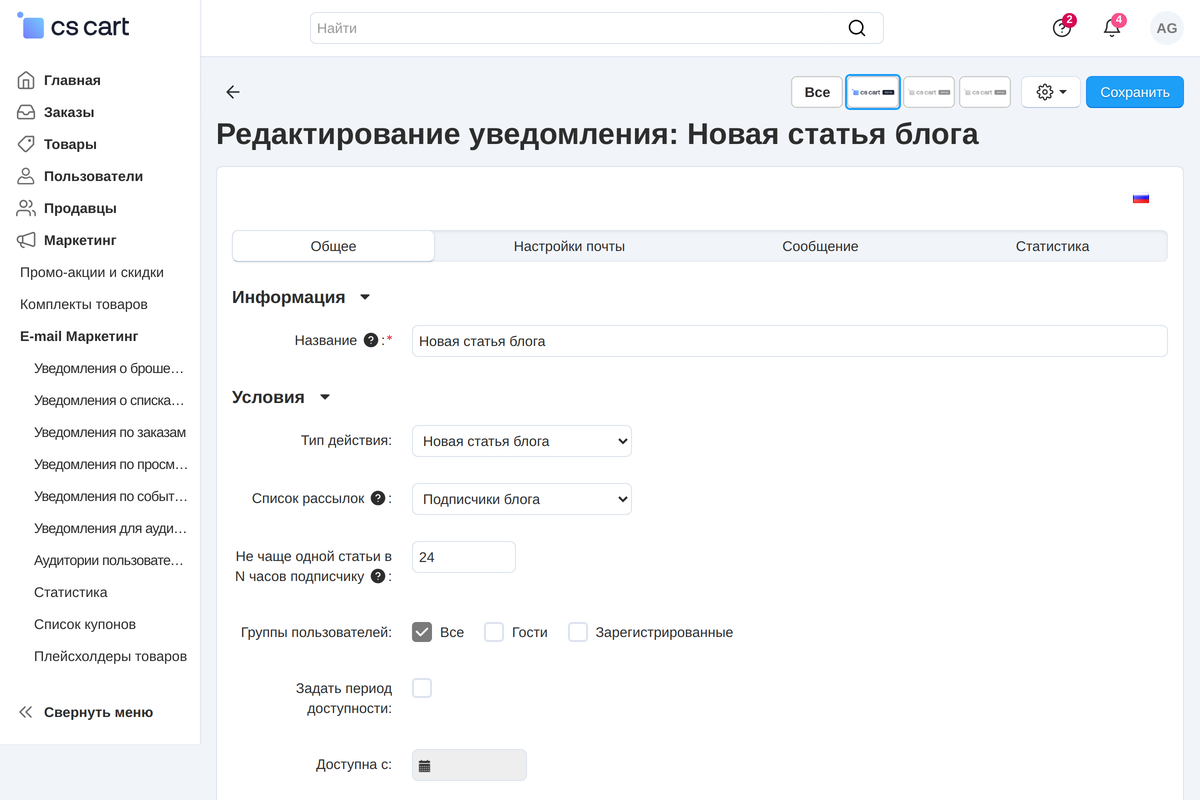Click the Russian flag language icon
The height and width of the screenshot is (800, 1200).
(1141, 198)
